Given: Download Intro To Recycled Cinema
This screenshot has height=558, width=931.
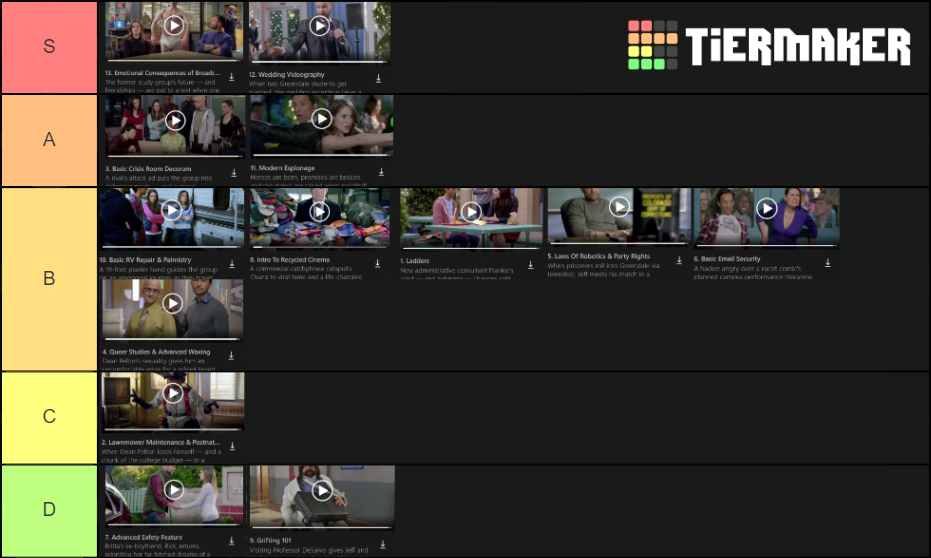Looking at the screenshot, I should pos(378,263).
